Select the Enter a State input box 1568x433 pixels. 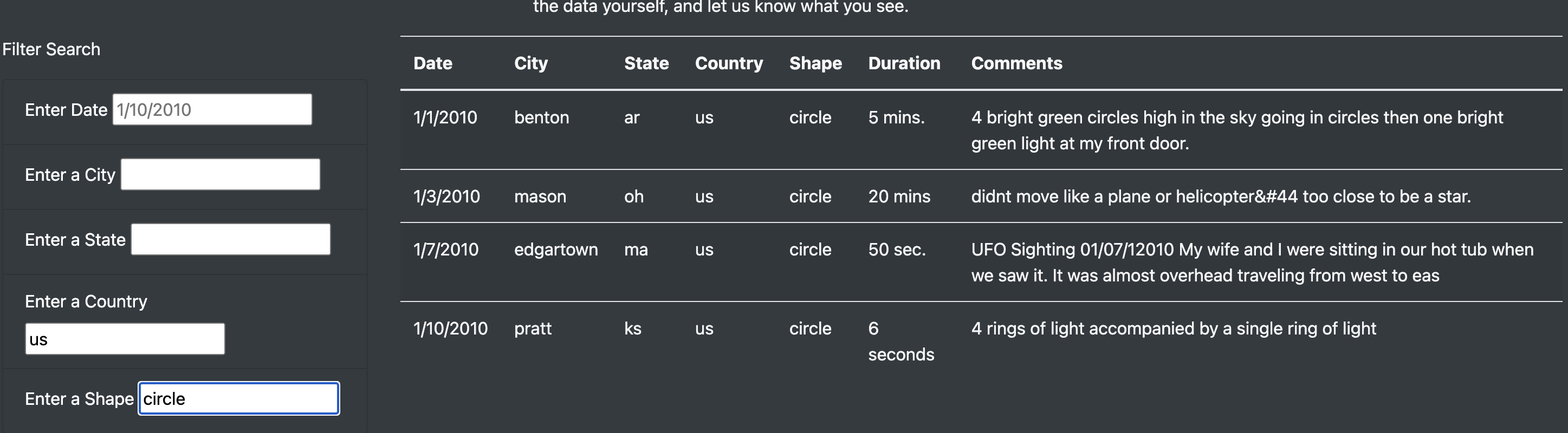pos(231,240)
